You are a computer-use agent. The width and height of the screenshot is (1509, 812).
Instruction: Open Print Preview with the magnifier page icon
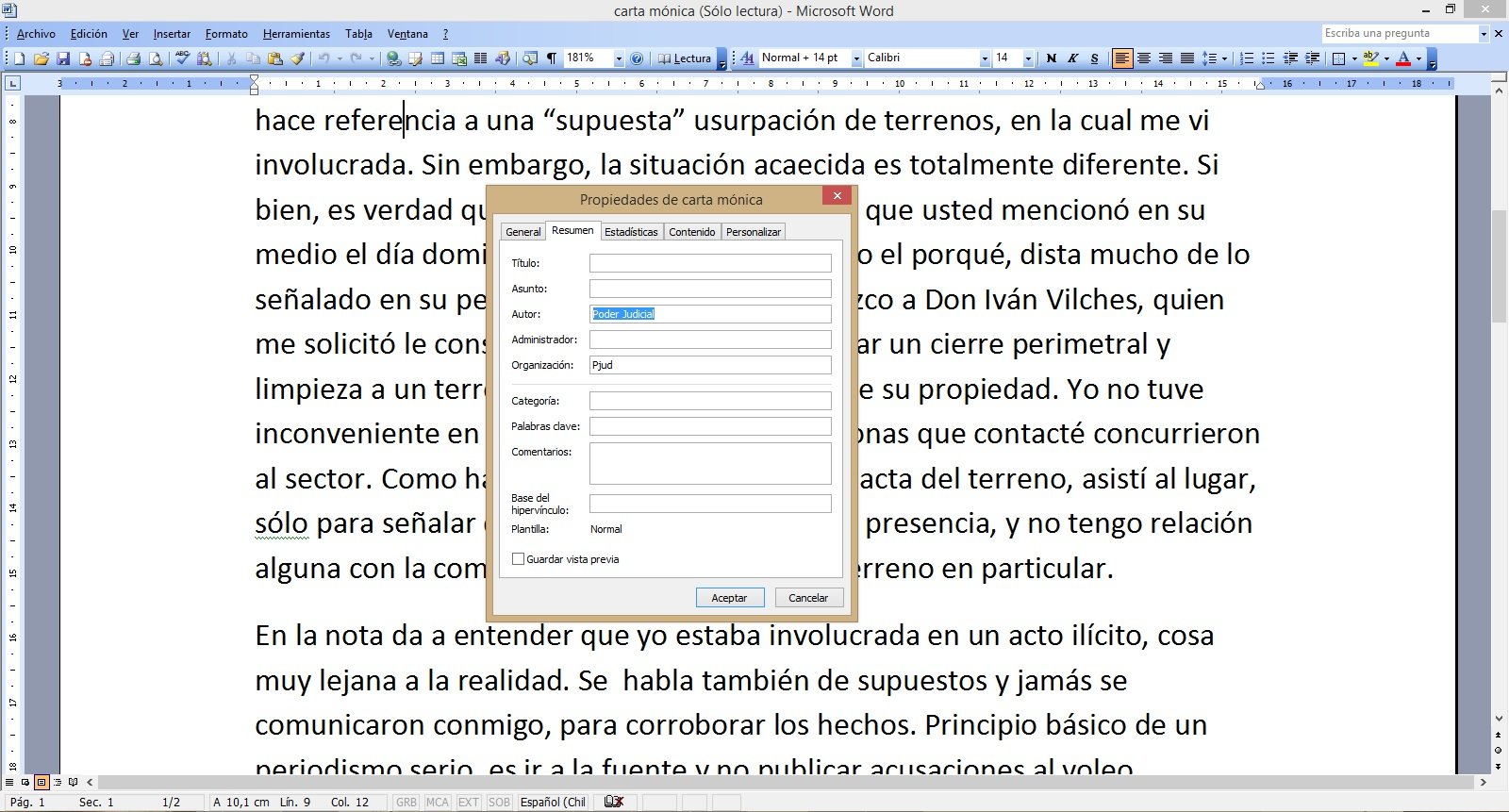click(155, 58)
